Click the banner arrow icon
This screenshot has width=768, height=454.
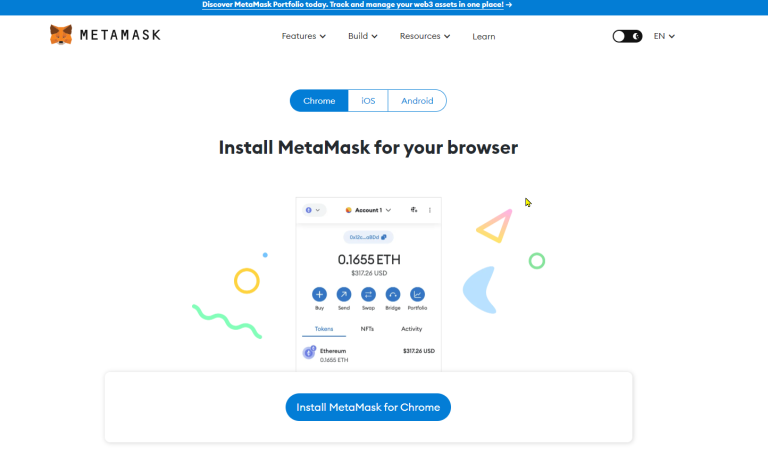click(x=509, y=4)
